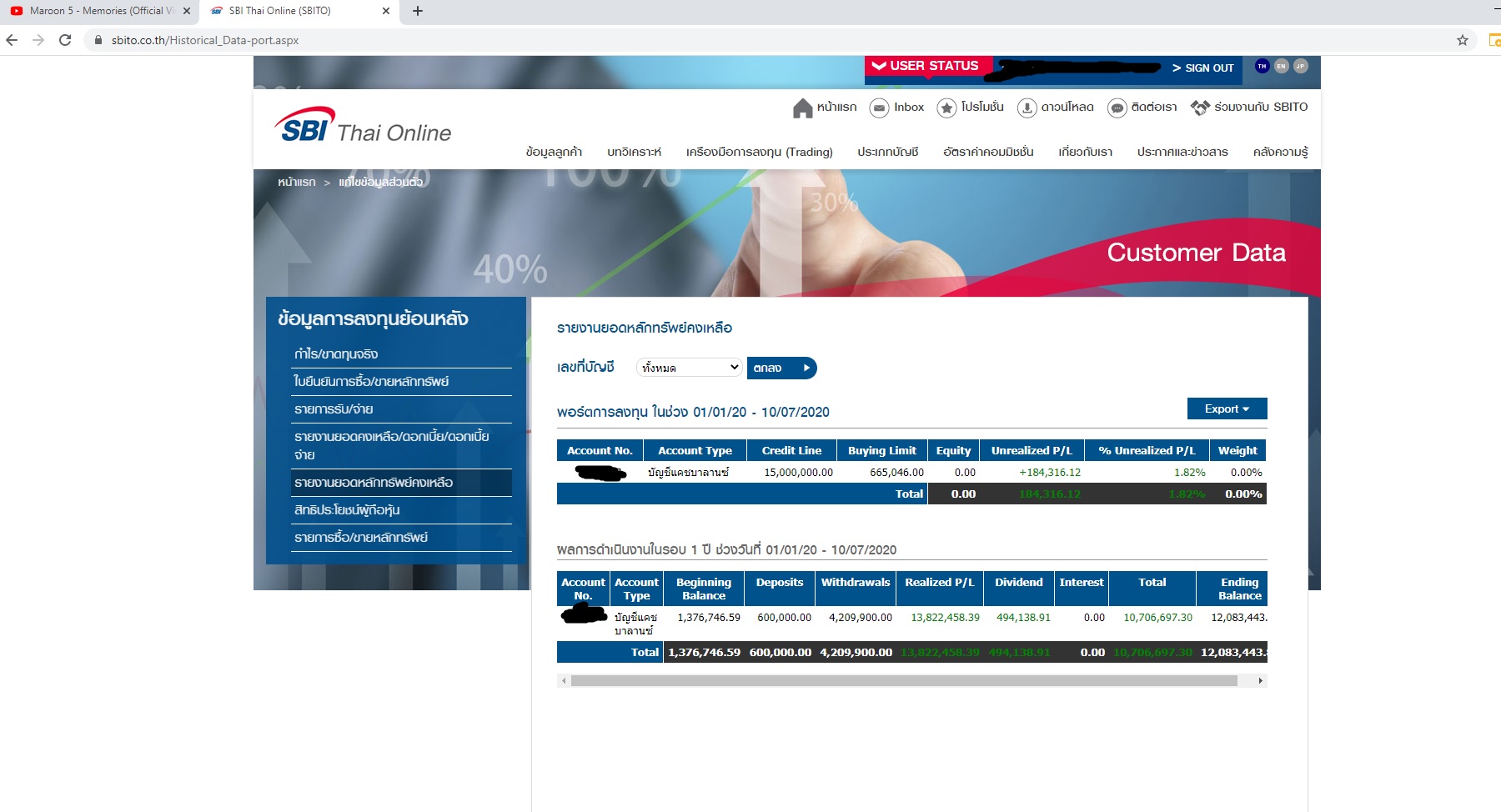Click the realized P/L value 13,822,458.39
Screen dimensions: 1501x812
click(945, 618)
